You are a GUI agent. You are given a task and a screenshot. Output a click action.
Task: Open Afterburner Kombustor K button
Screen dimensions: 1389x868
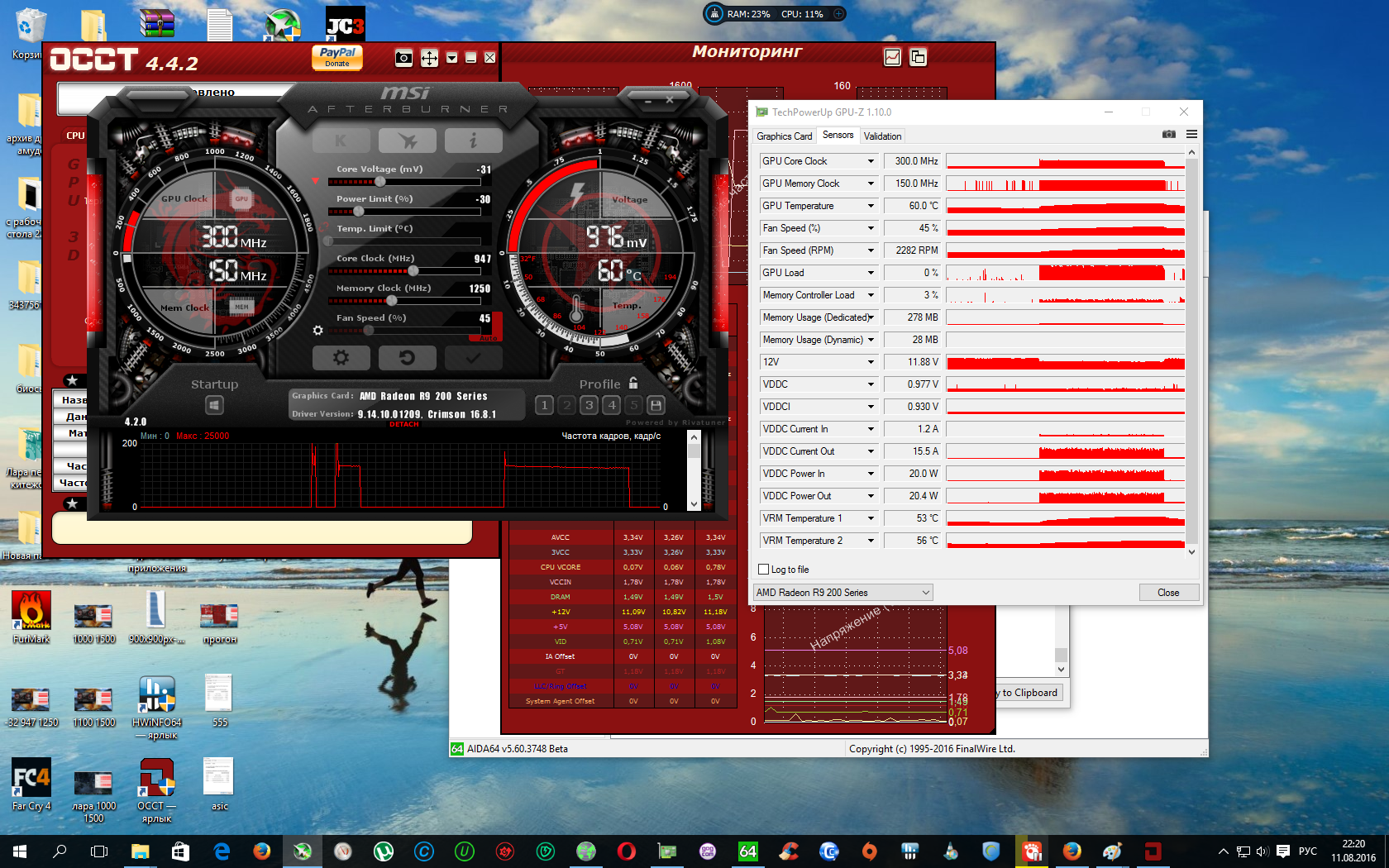point(341,141)
